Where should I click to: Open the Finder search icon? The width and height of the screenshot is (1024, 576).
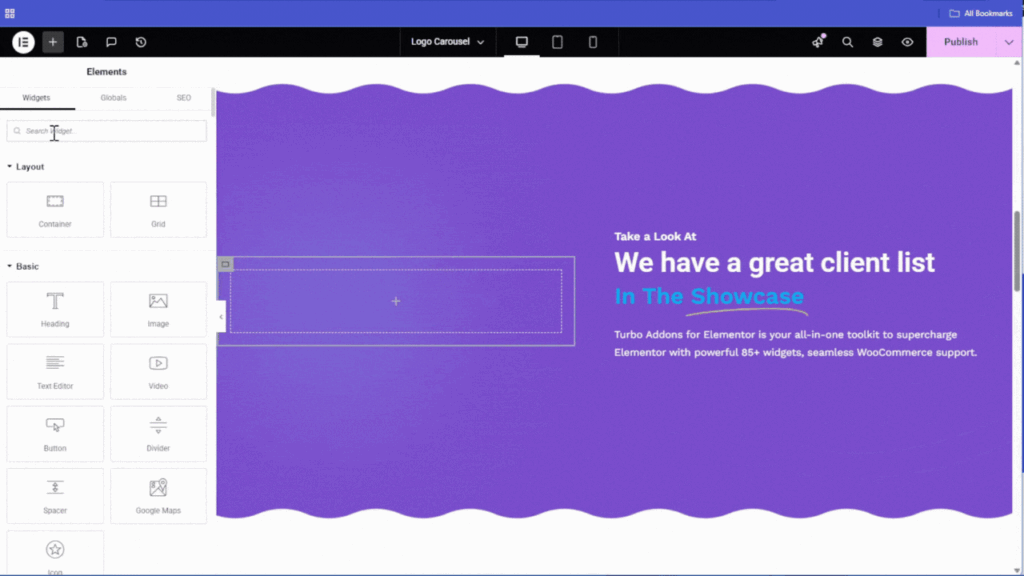point(847,42)
